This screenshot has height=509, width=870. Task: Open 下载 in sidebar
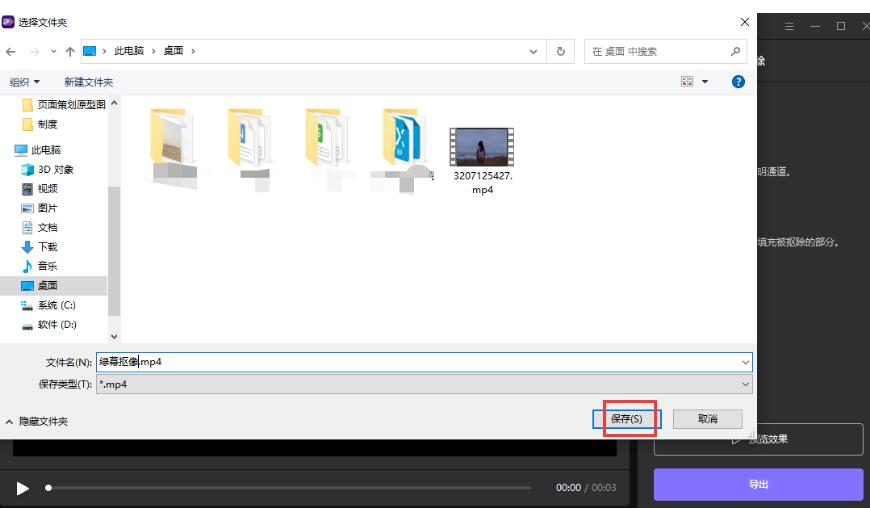coord(40,247)
